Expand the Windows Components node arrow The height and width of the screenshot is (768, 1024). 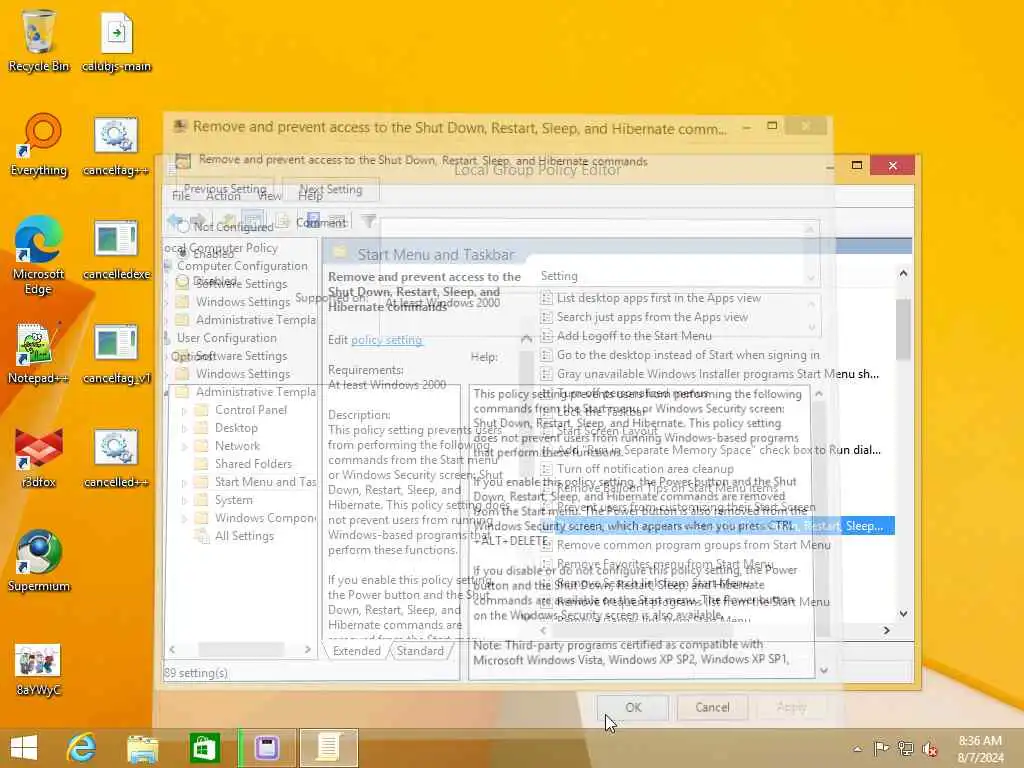pos(184,519)
